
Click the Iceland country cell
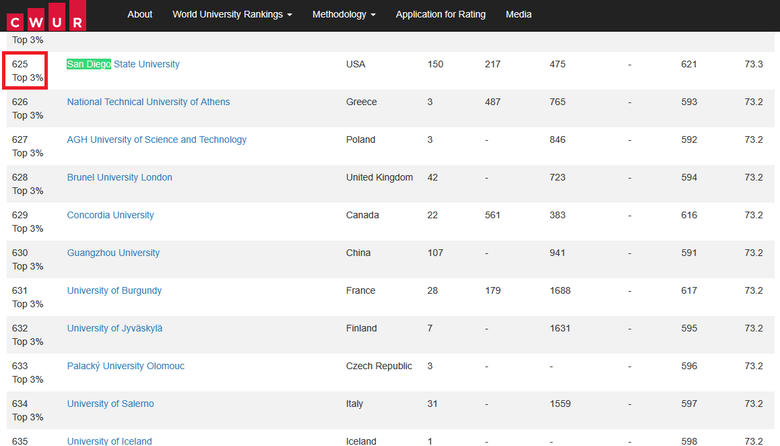(361, 441)
